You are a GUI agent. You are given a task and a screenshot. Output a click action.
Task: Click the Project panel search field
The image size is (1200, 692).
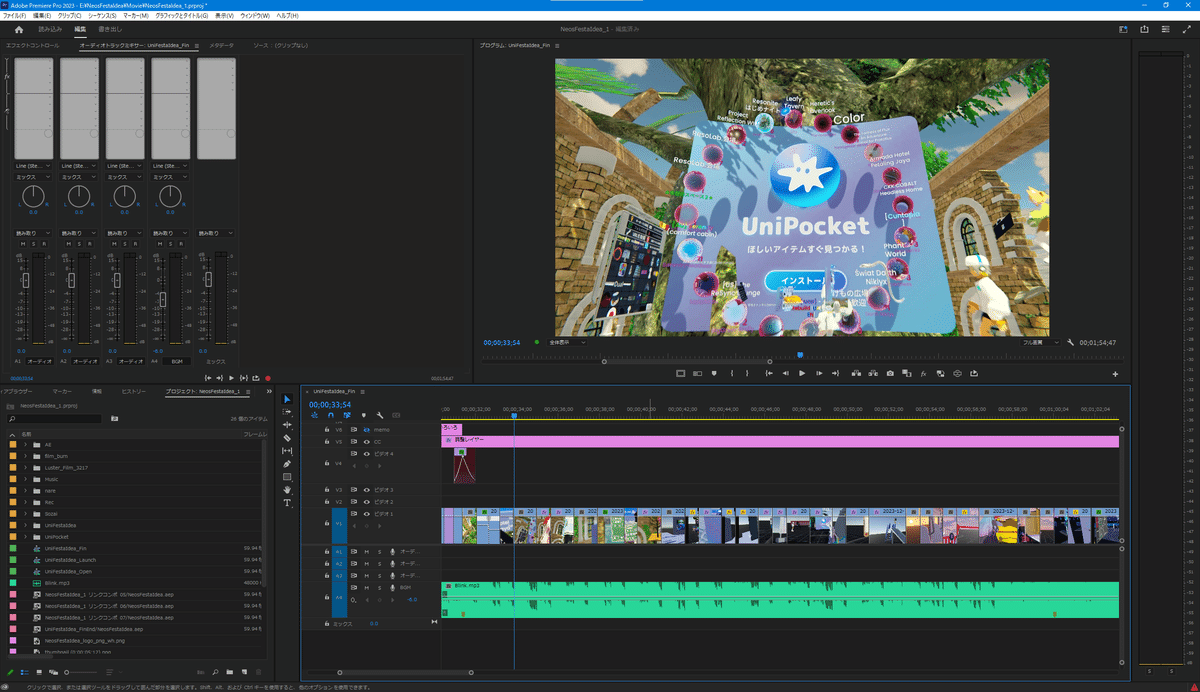(x=53, y=419)
